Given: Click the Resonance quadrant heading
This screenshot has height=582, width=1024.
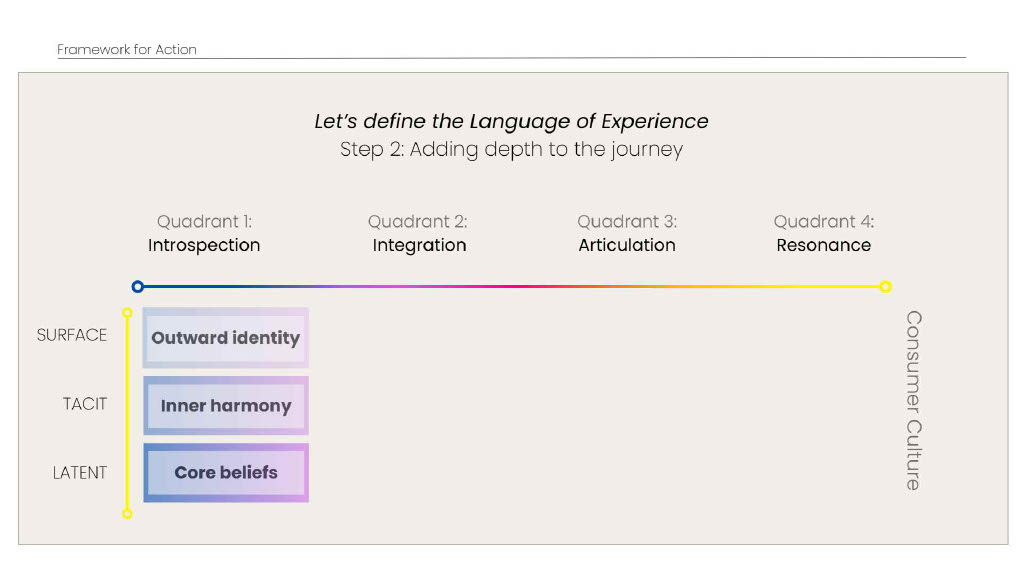Looking at the screenshot, I should [823, 245].
